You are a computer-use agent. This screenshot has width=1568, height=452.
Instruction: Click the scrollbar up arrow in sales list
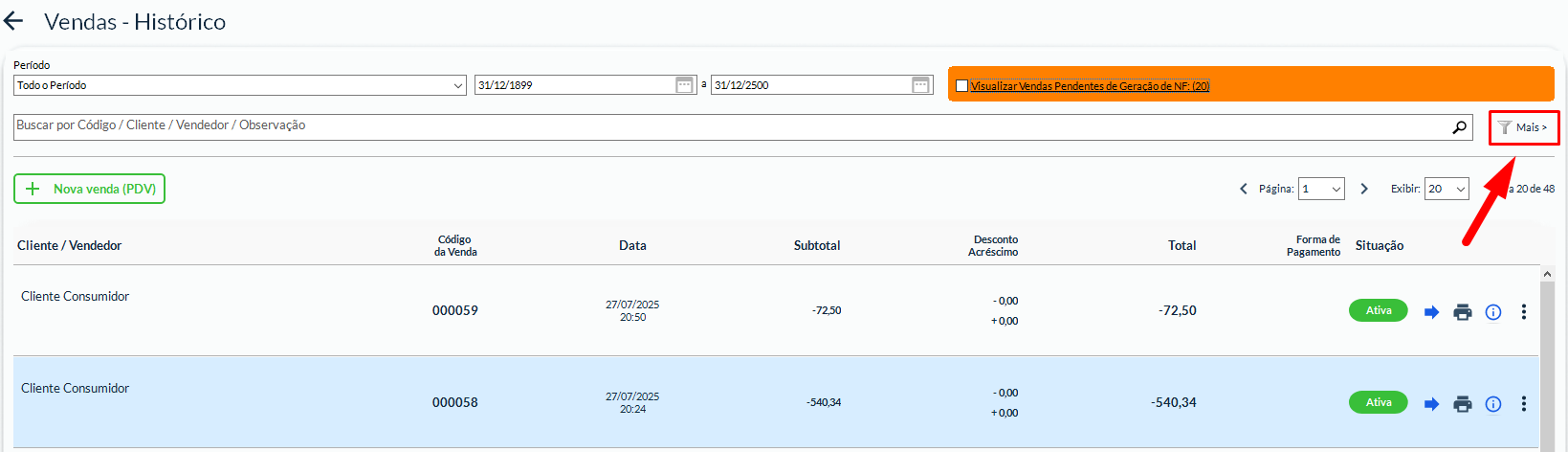1547,274
